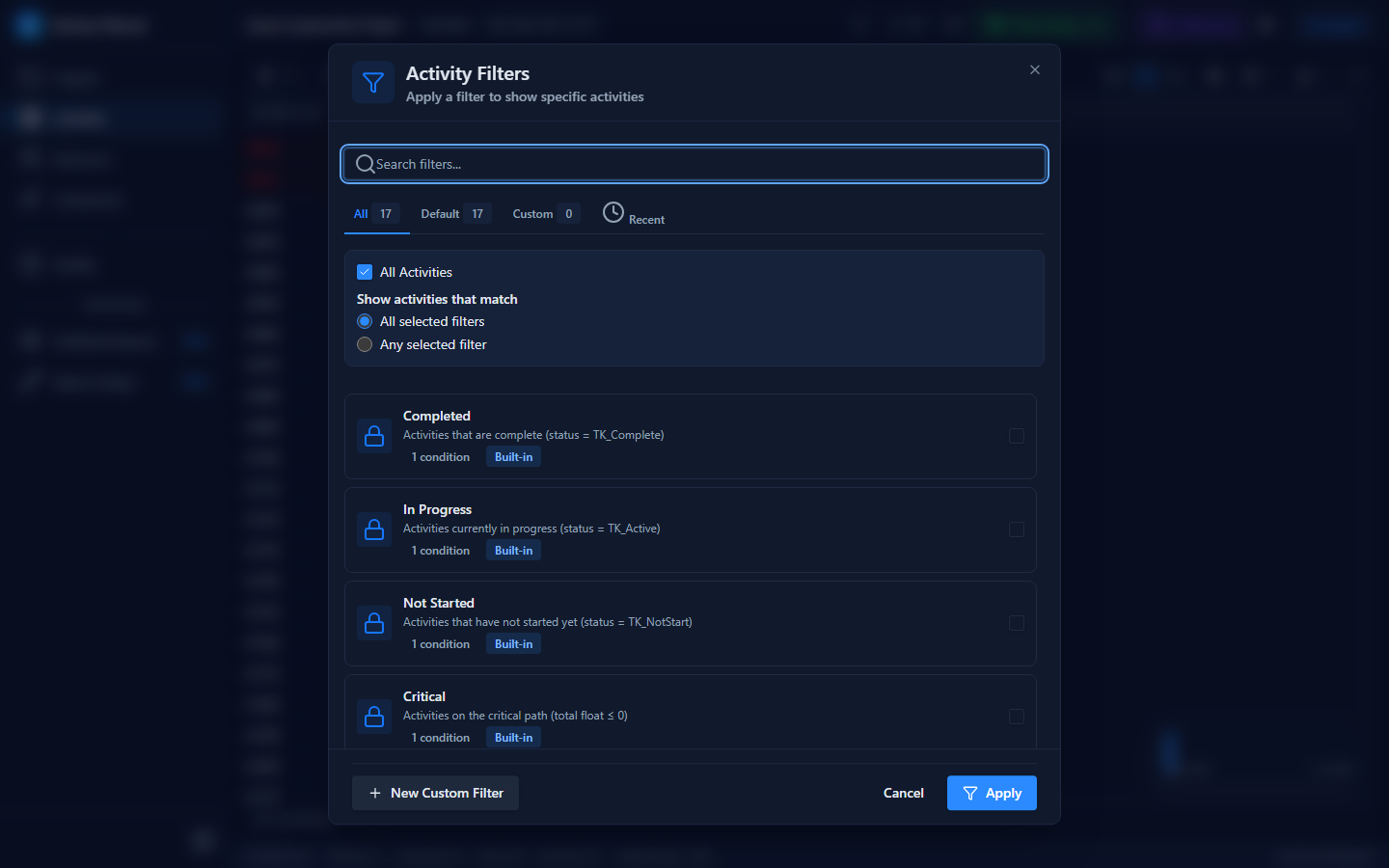Click the Built-in badge on the In Progress filter
Screen dimensions: 1389x868
tap(513, 551)
